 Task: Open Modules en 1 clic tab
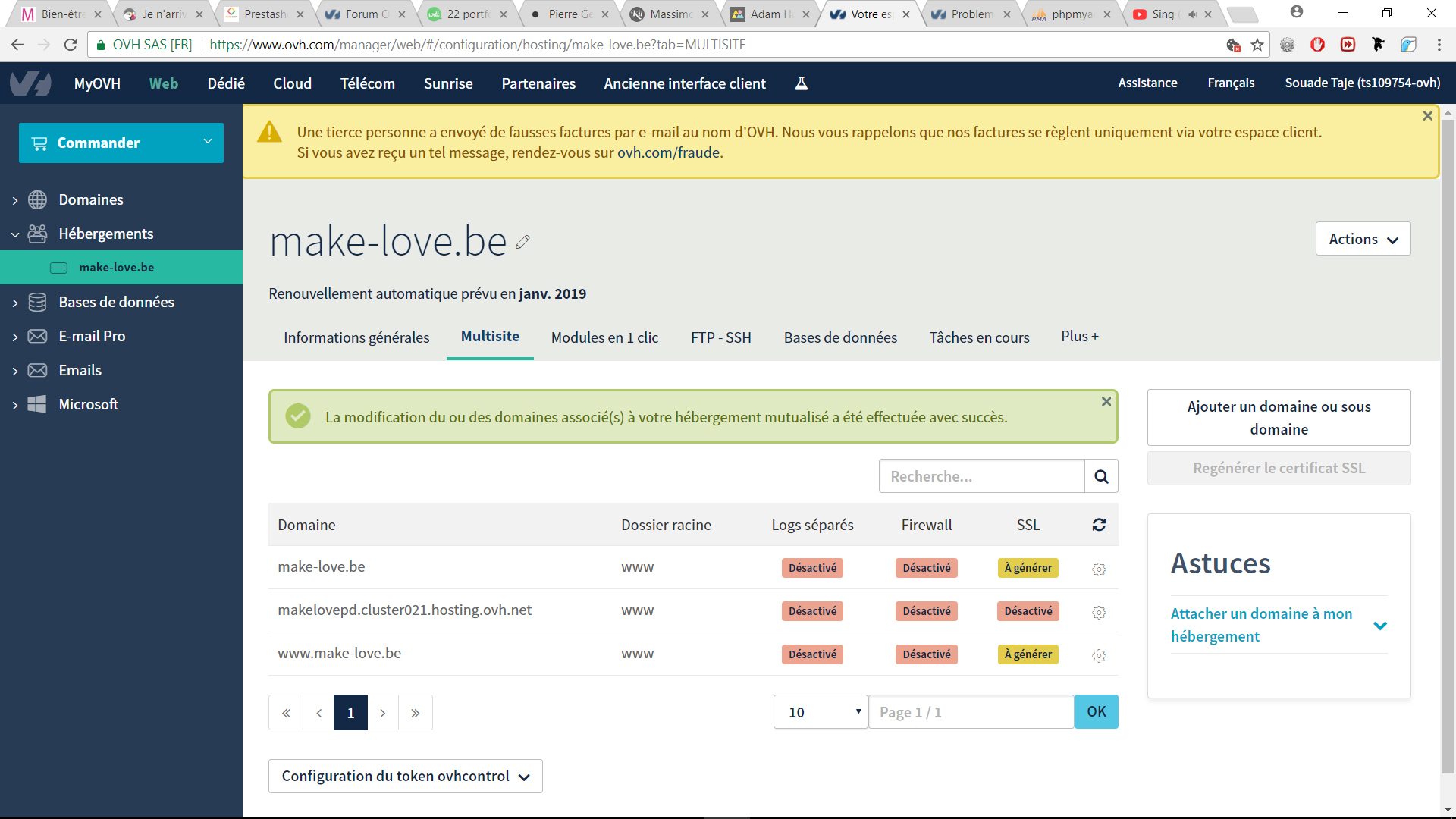604,337
